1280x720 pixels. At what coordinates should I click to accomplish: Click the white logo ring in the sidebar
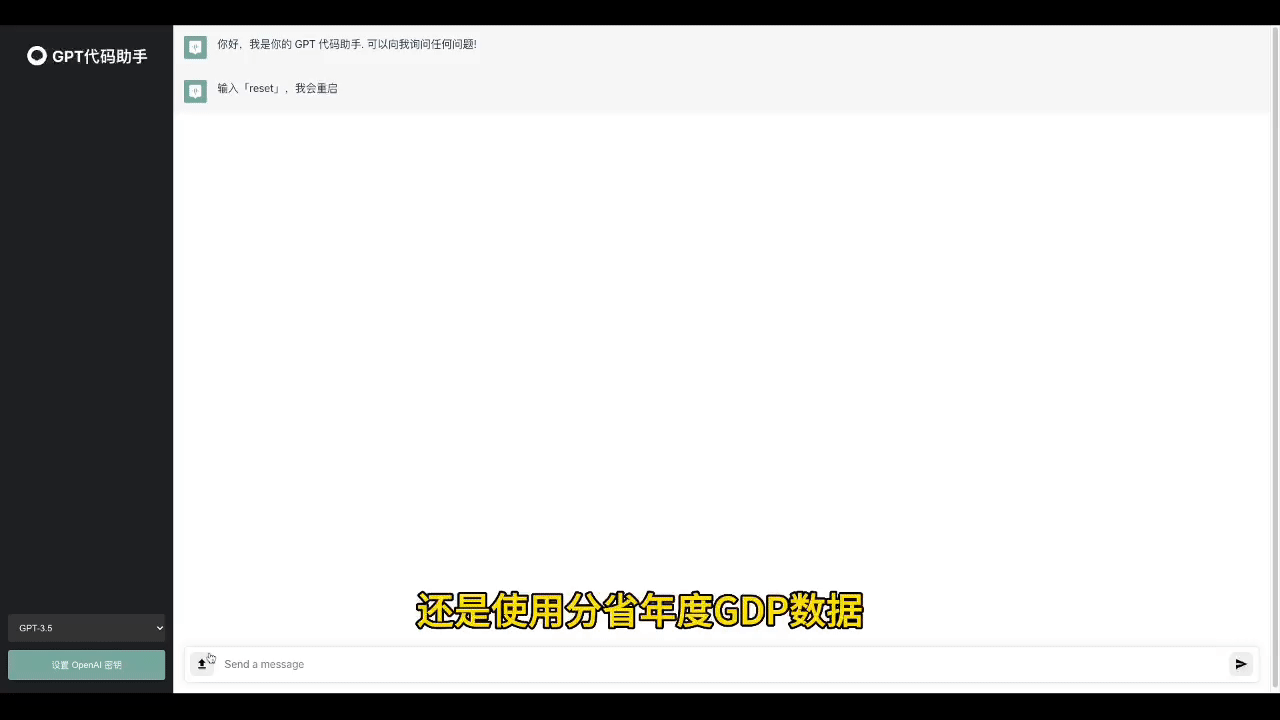pyautogui.click(x=37, y=56)
